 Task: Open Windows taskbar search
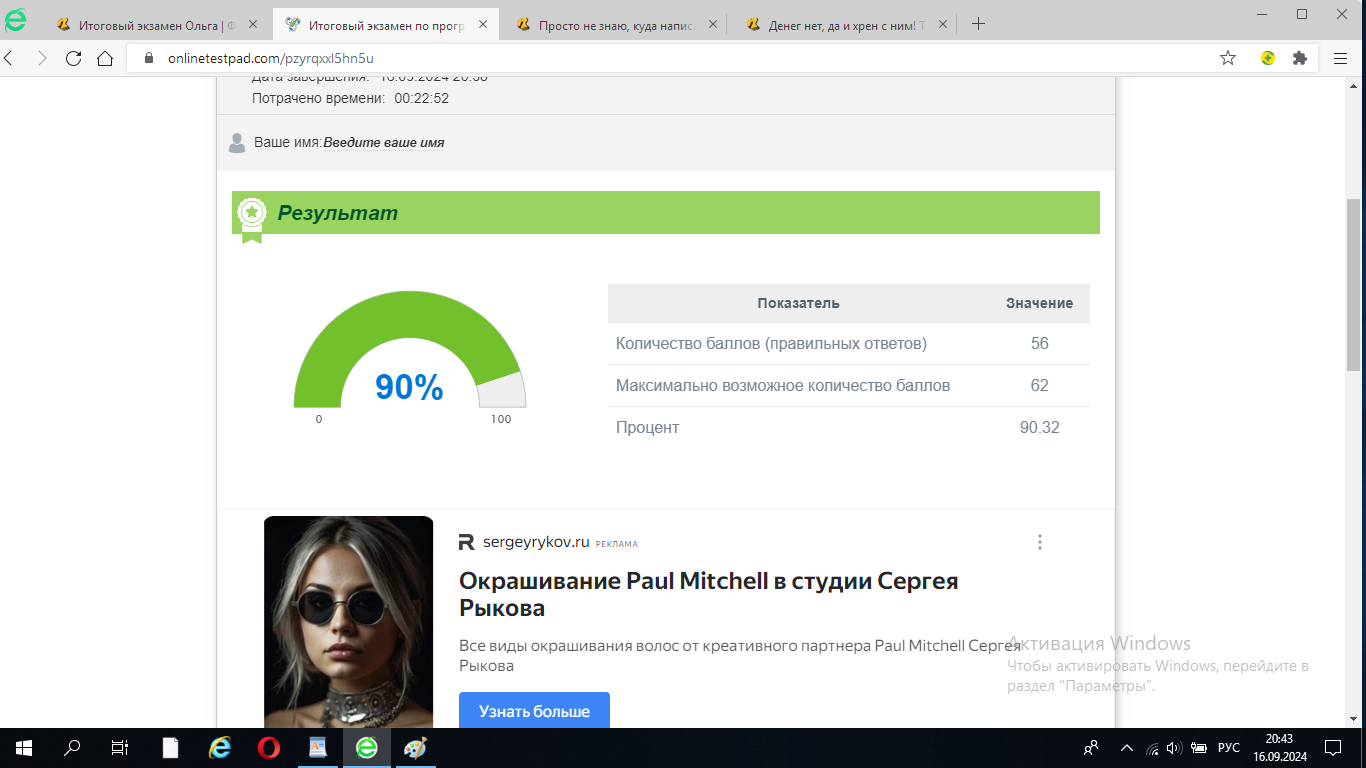(72, 748)
